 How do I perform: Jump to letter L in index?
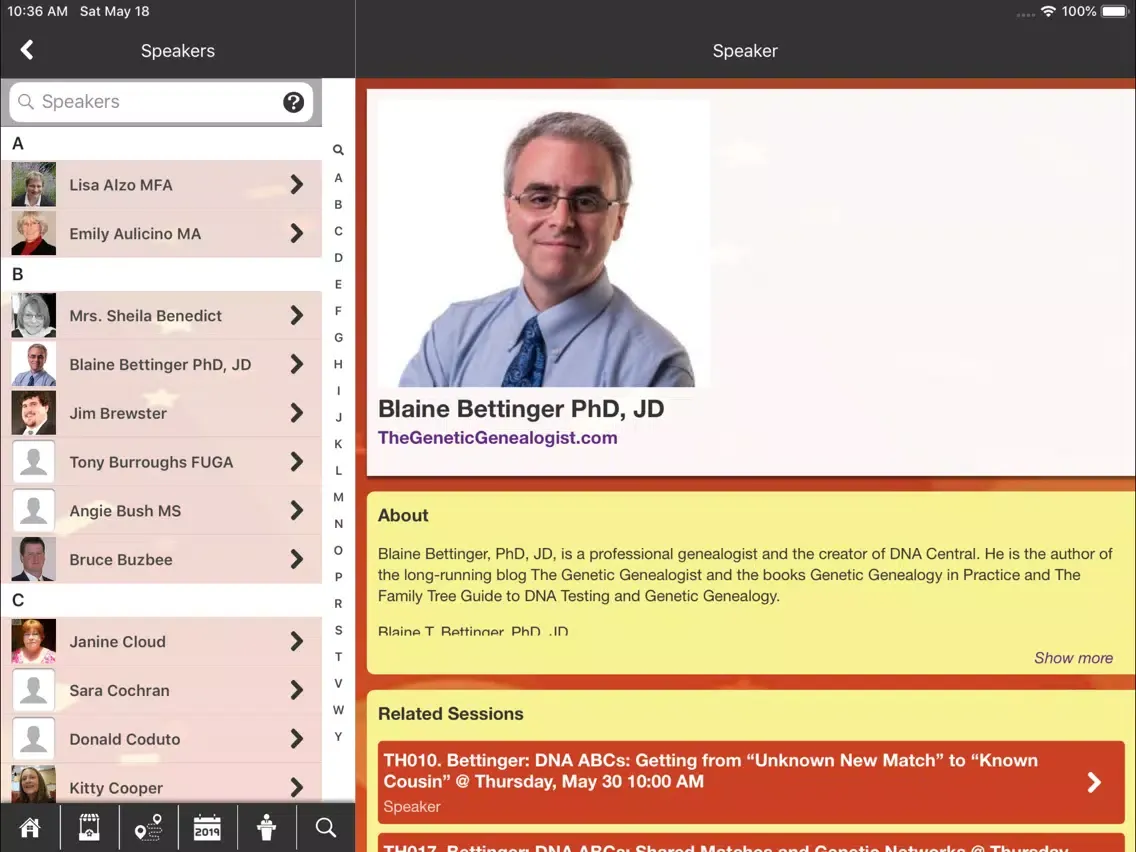[x=338, y=471]
